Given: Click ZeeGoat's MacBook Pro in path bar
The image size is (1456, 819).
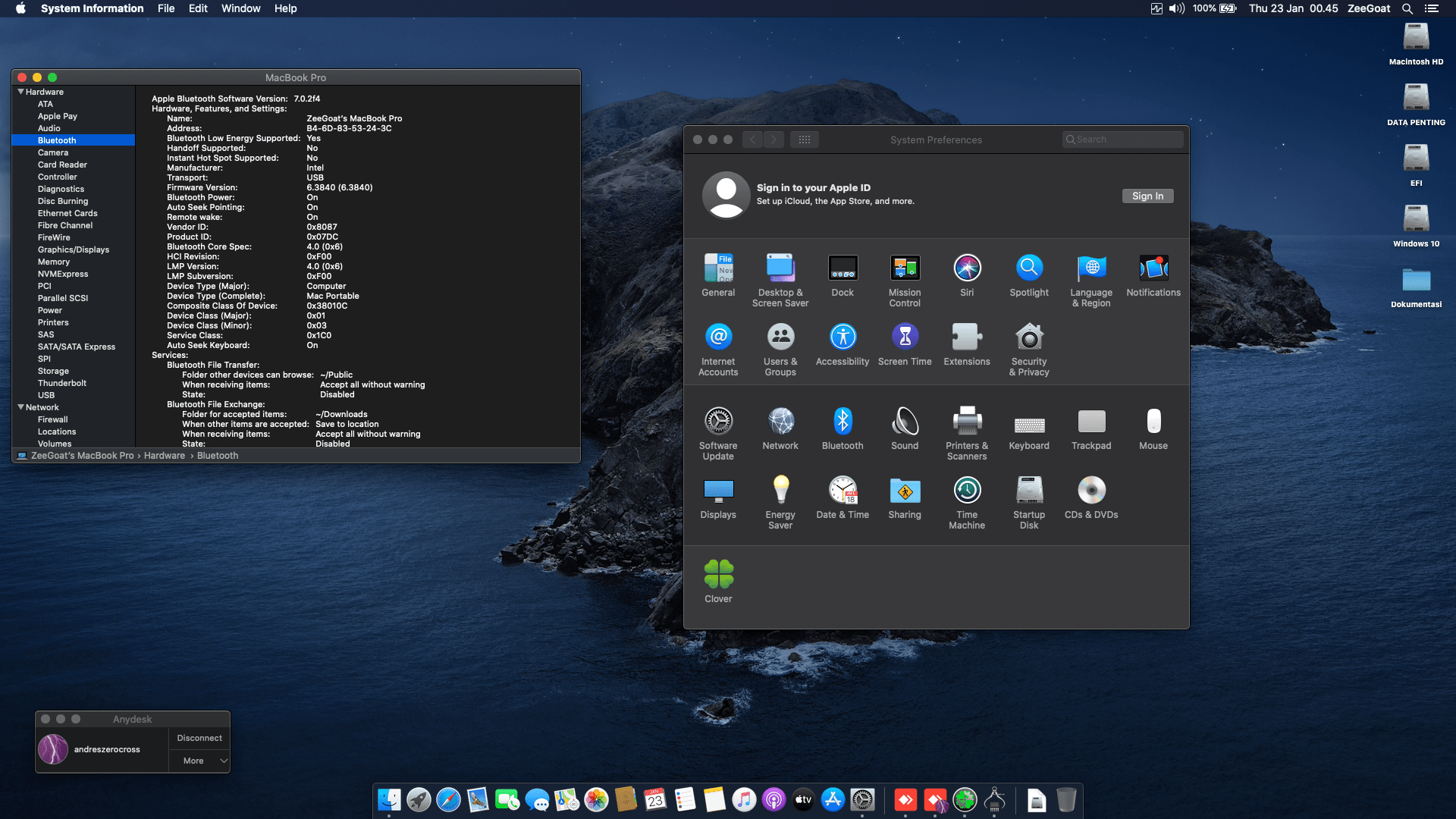Looking at the screenshot, I should click(76, 456).
